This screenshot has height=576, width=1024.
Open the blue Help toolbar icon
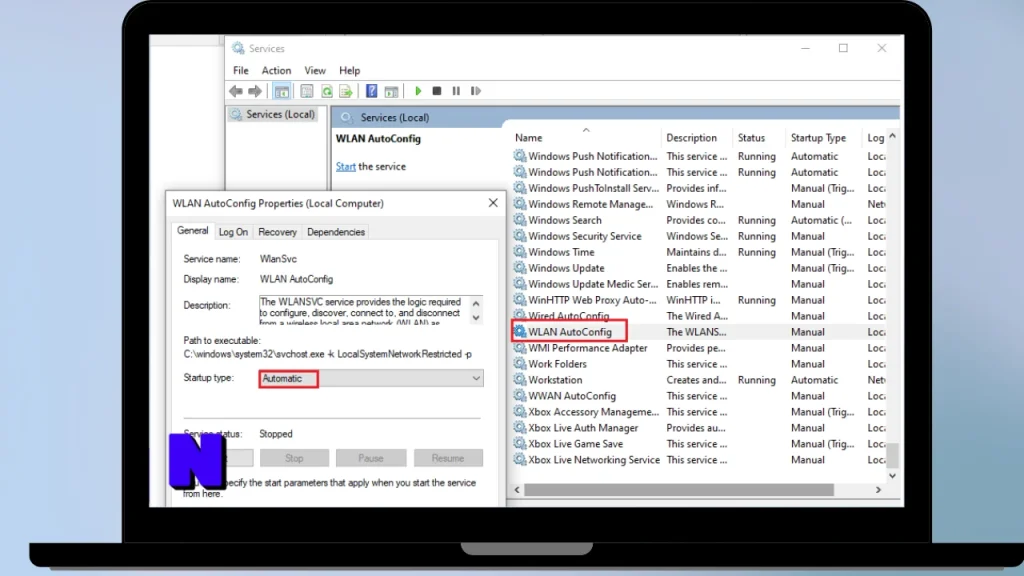pyautogui.click(x=371, y=91)
